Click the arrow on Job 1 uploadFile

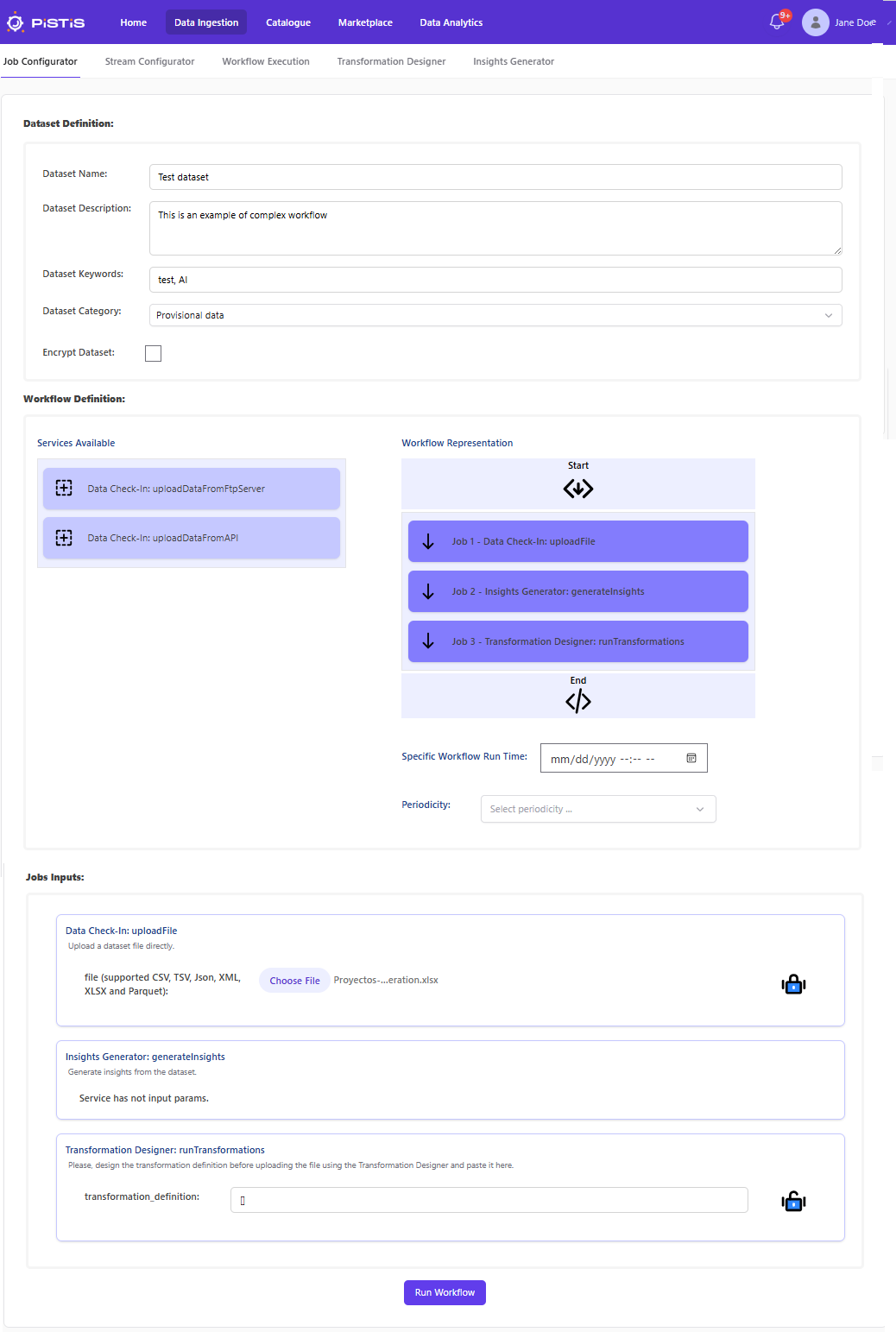[x=428, y=541]
